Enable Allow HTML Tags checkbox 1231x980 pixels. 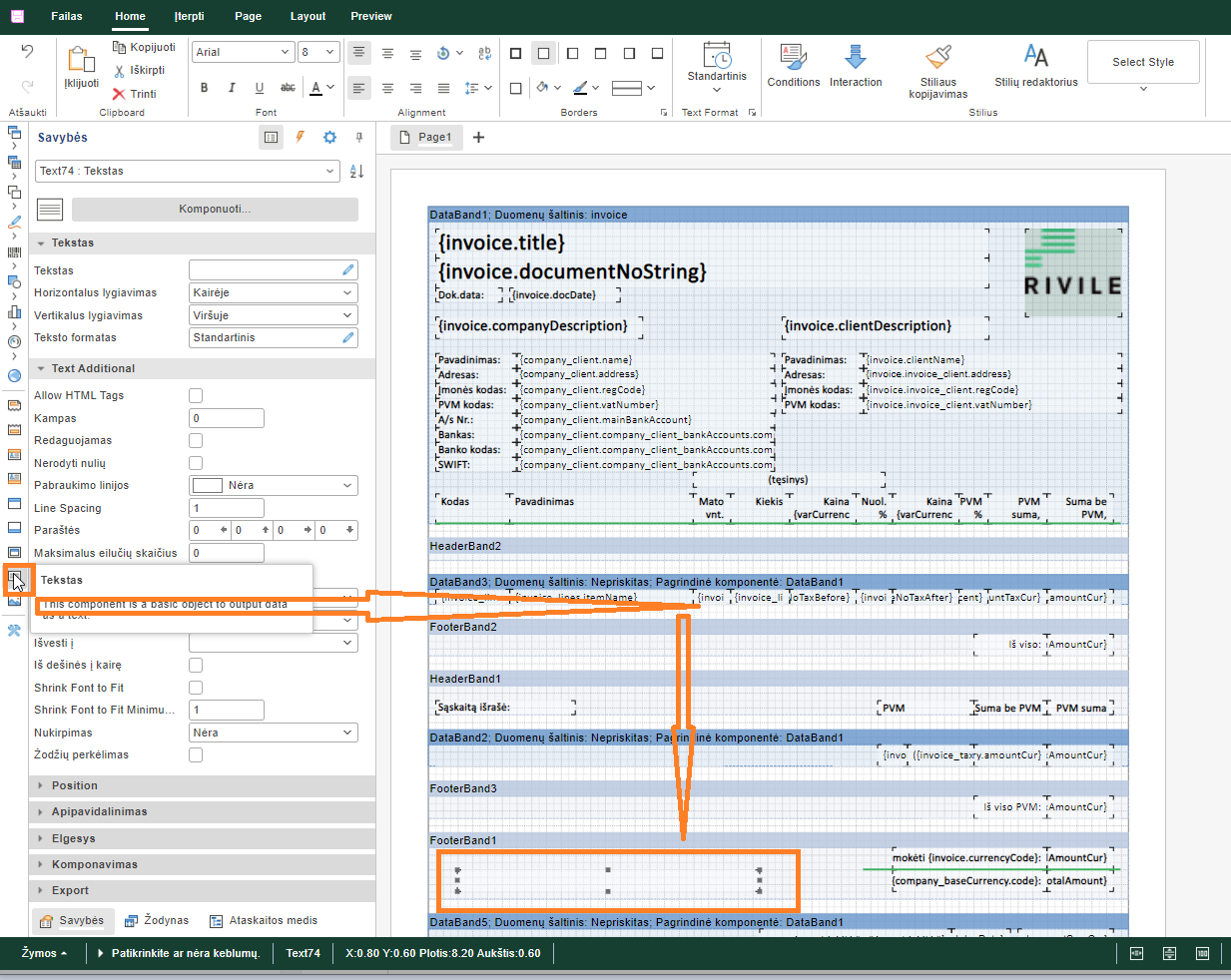(x=196, y=396)
